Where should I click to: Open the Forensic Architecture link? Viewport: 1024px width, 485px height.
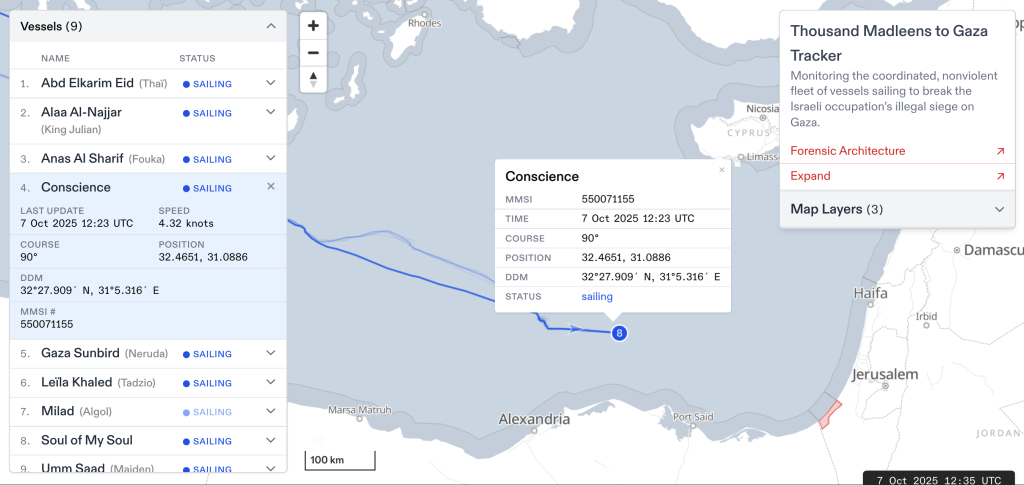(x=847, y=151)
